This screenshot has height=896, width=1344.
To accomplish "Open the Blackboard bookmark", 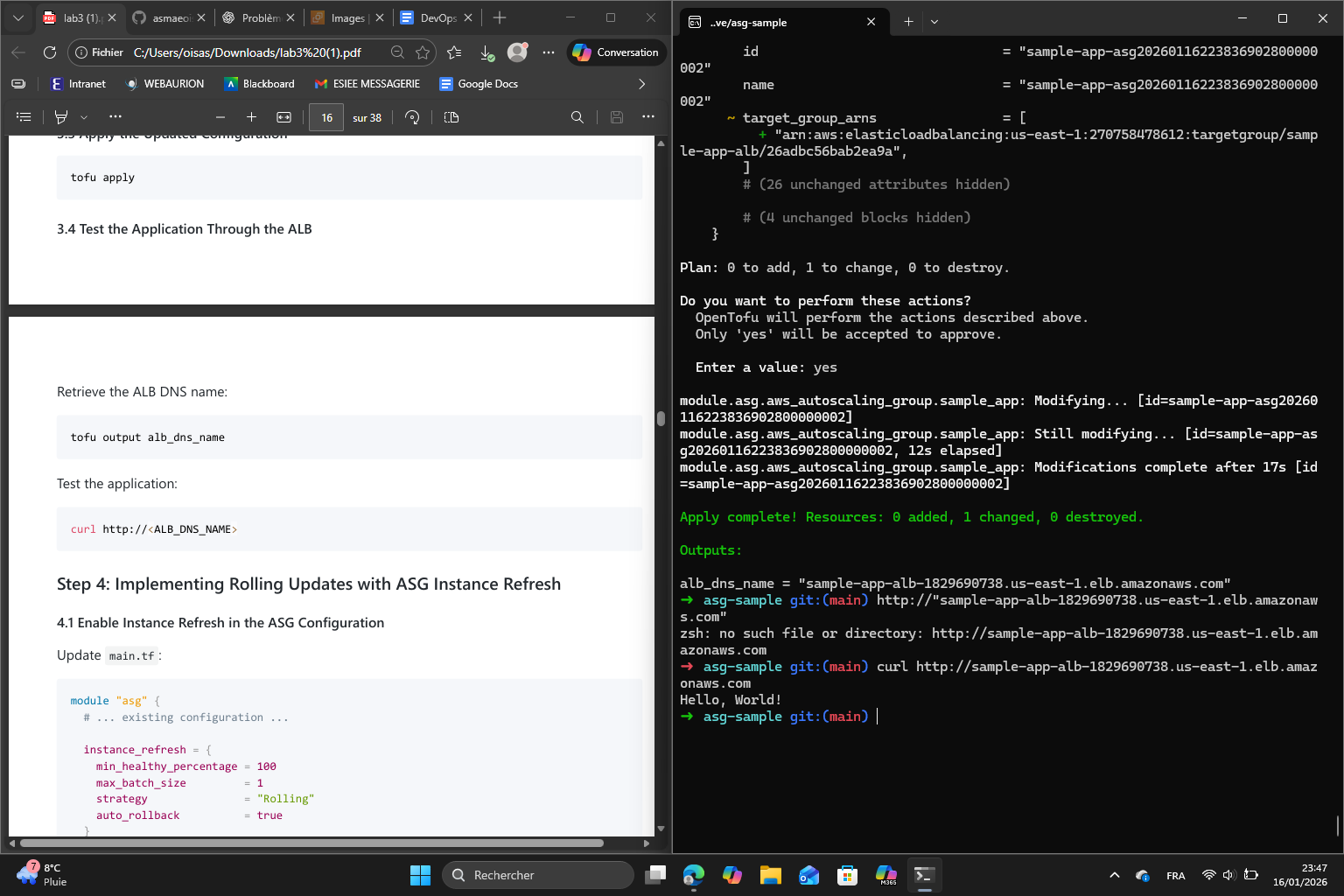I will pos(259,84).
